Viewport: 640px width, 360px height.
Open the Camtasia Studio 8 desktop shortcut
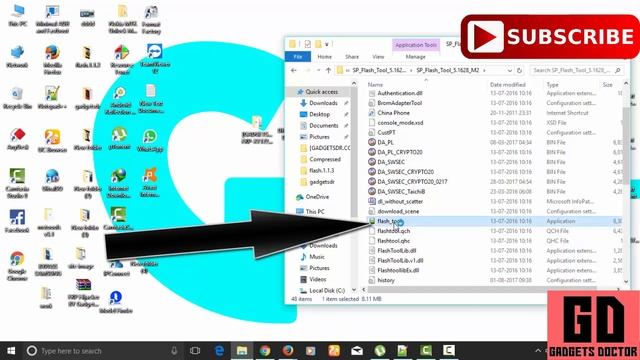coord(17,184)
